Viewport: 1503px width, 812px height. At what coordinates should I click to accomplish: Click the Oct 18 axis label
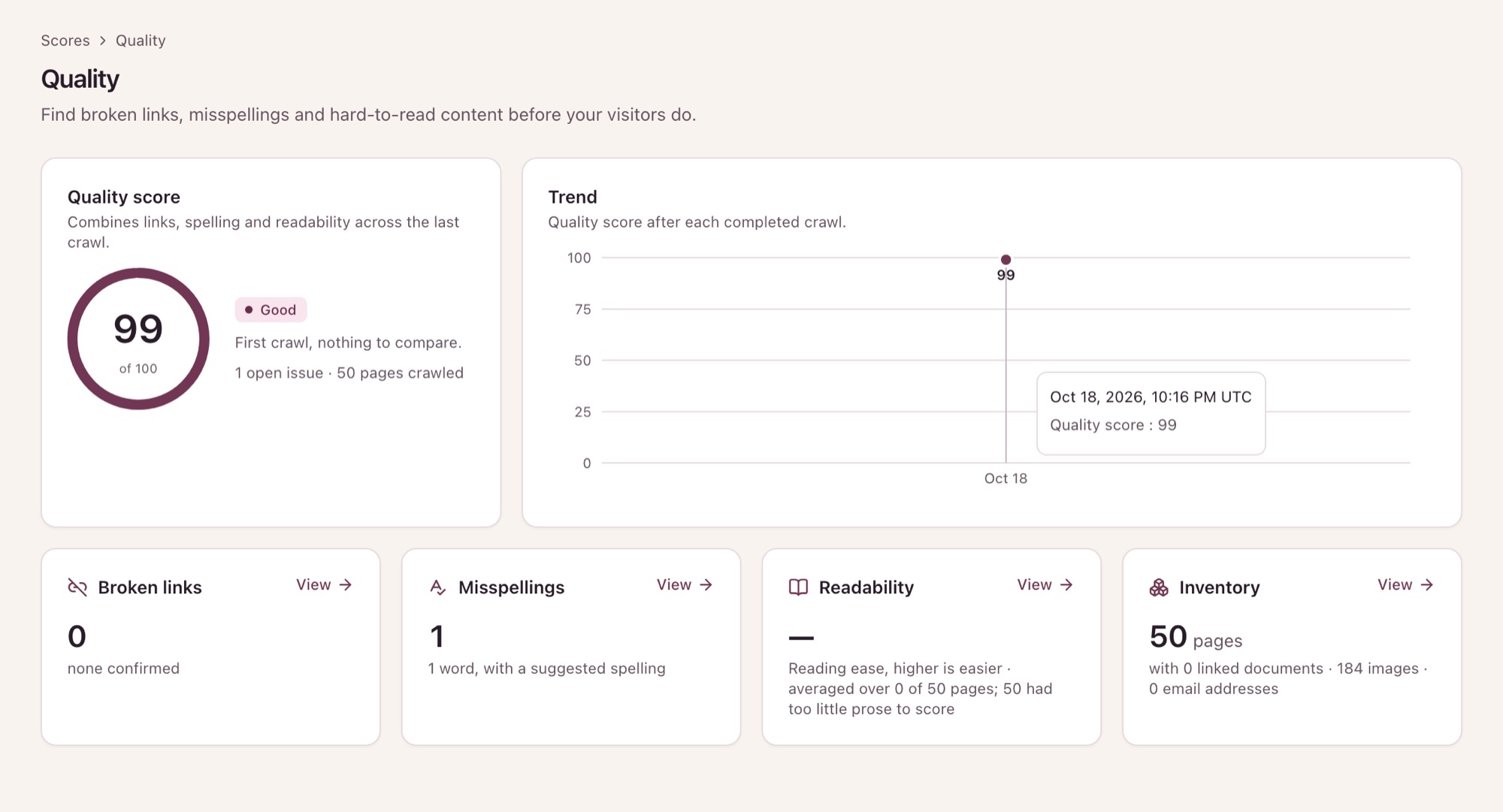(1006, 478)
